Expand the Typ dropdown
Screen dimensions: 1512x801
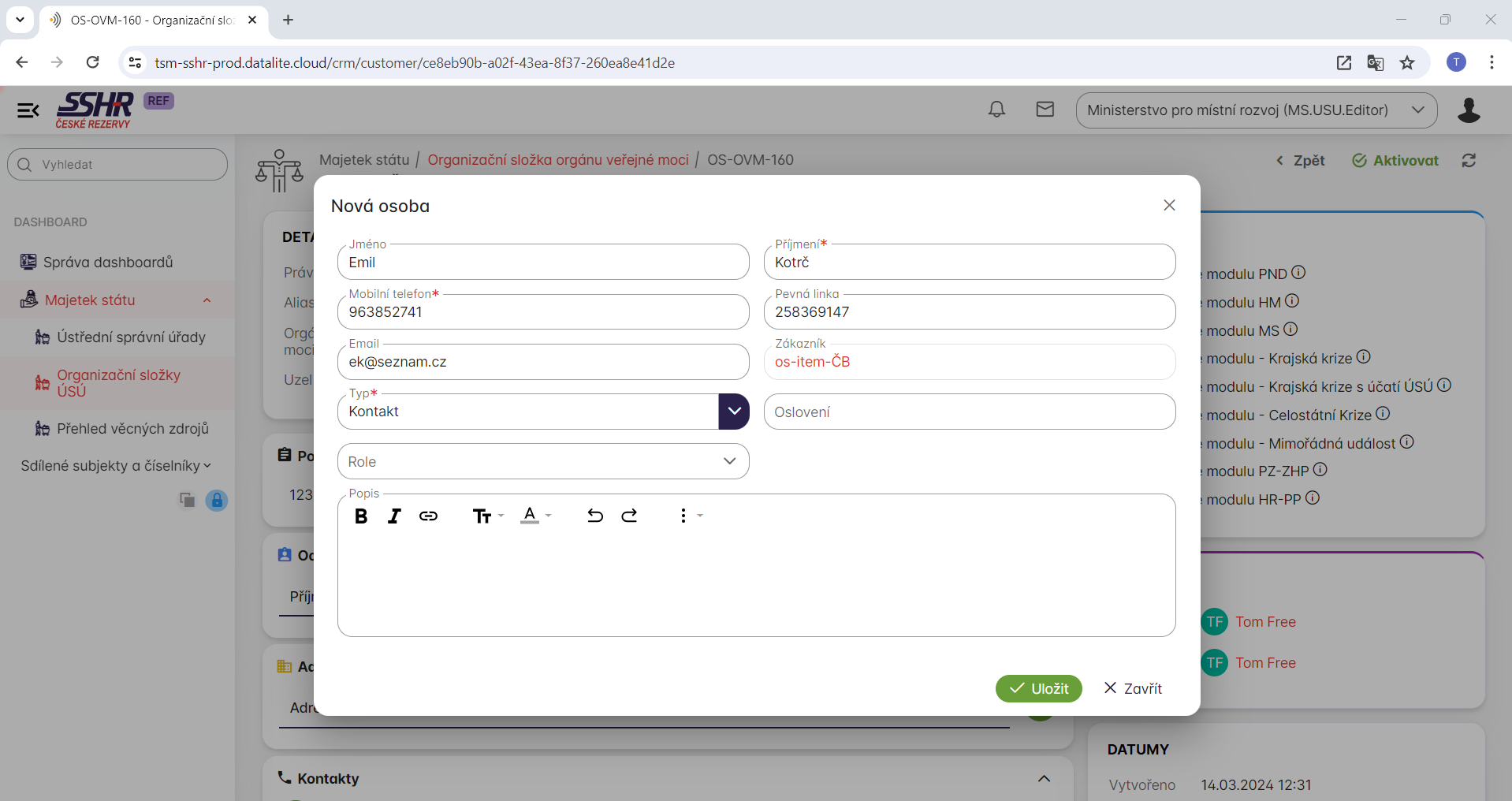[733, 412]
